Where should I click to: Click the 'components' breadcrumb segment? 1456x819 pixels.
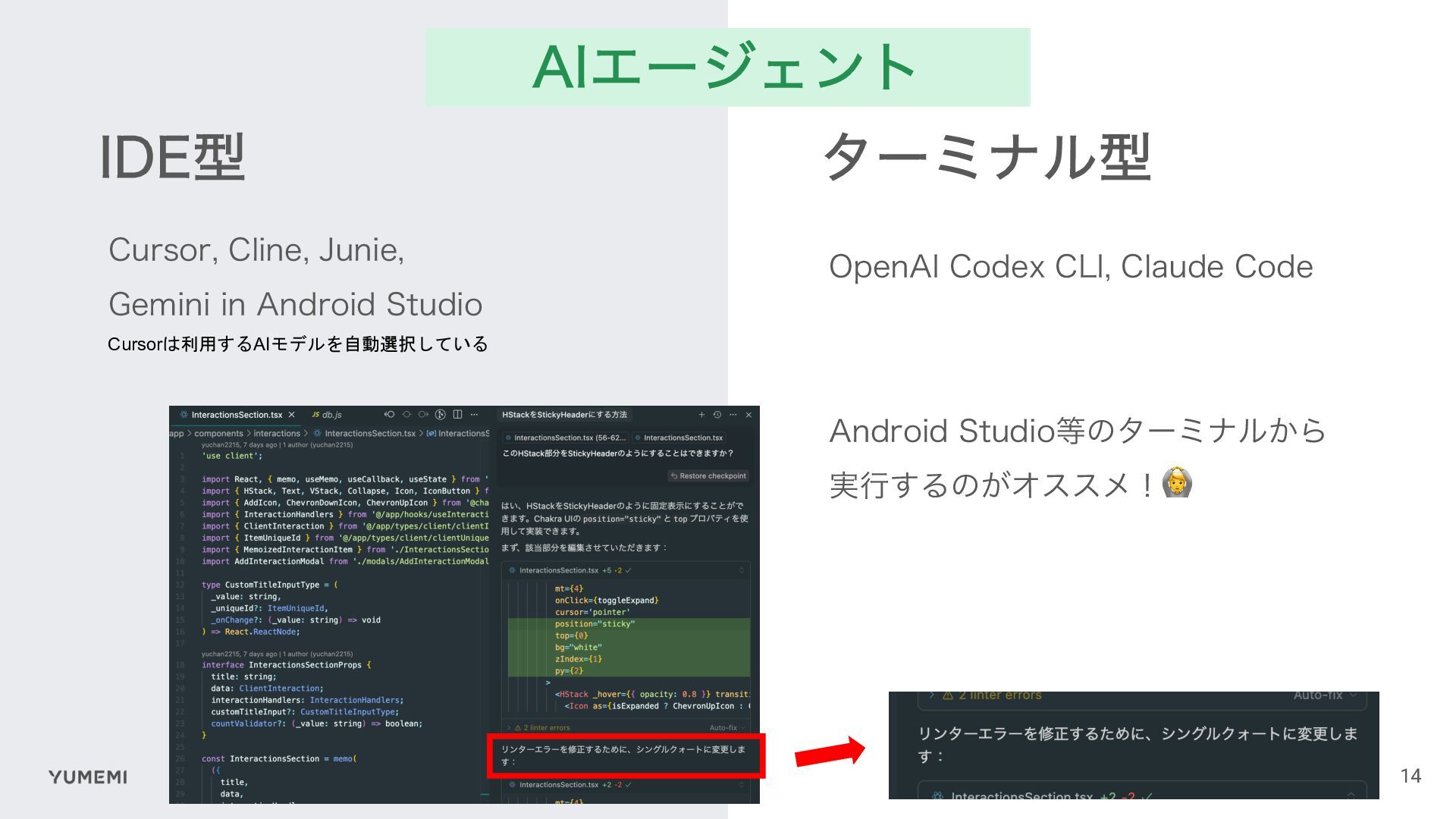218,434
